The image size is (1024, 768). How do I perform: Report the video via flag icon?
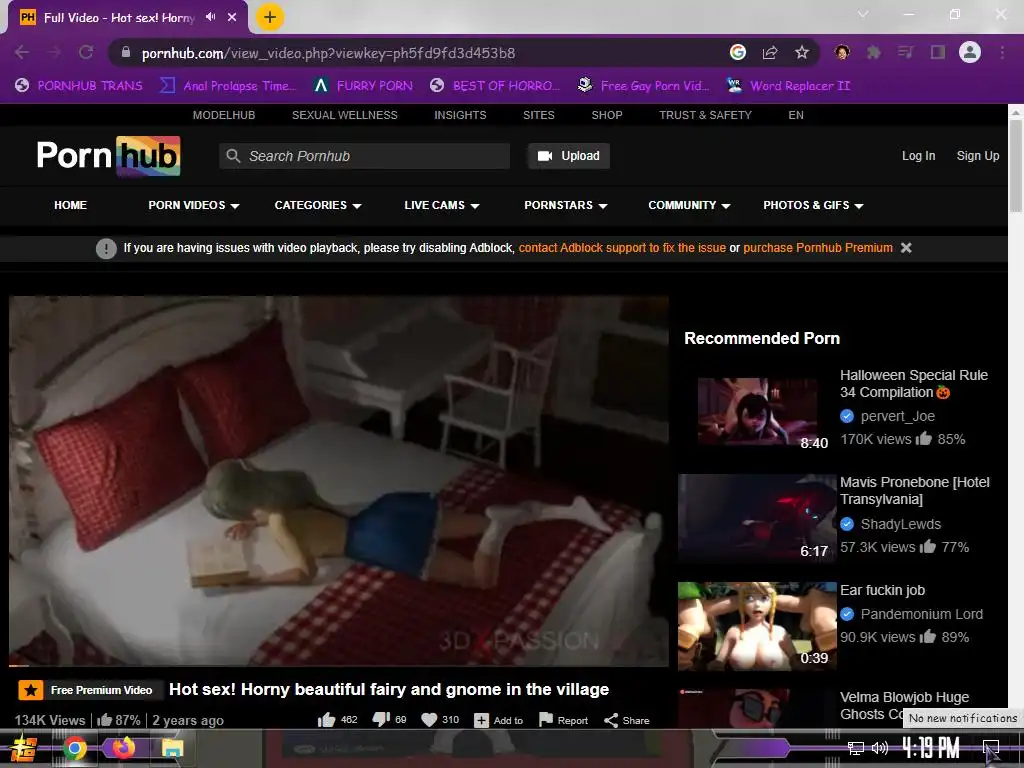546,720
